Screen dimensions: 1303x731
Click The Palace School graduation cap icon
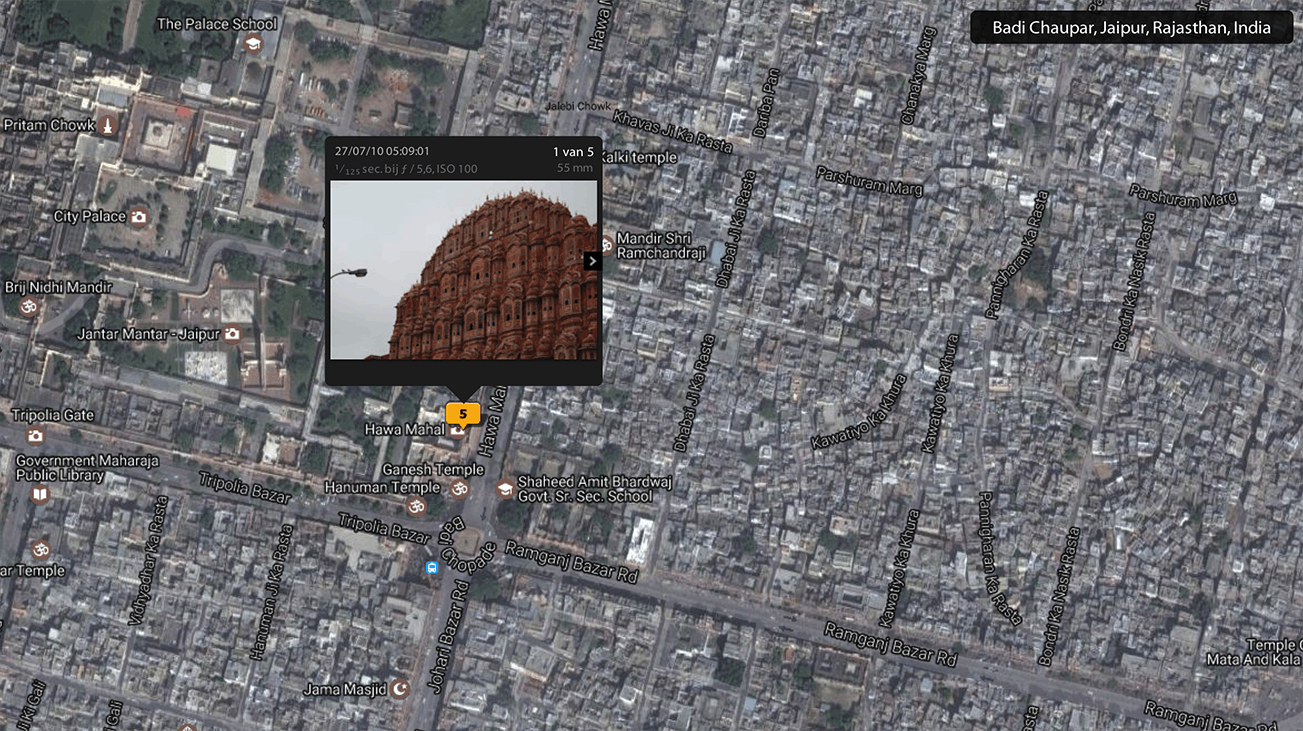[x=253, y=43]
